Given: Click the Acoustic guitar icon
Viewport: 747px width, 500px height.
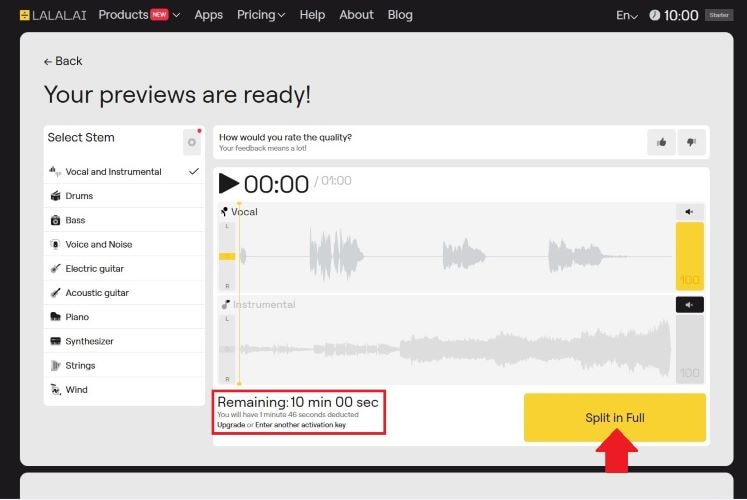Looking at the screenshot, I should [x=55, y=293].
